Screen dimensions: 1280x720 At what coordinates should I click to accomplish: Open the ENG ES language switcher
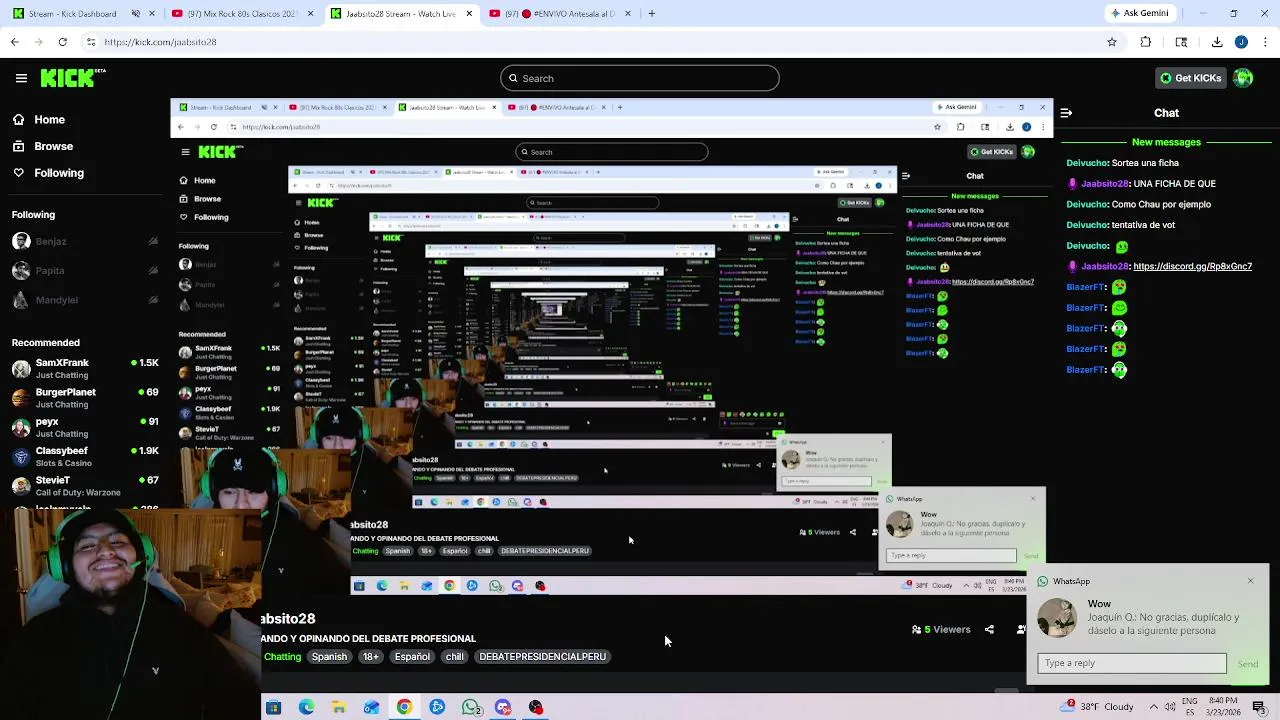point(1191,707)
